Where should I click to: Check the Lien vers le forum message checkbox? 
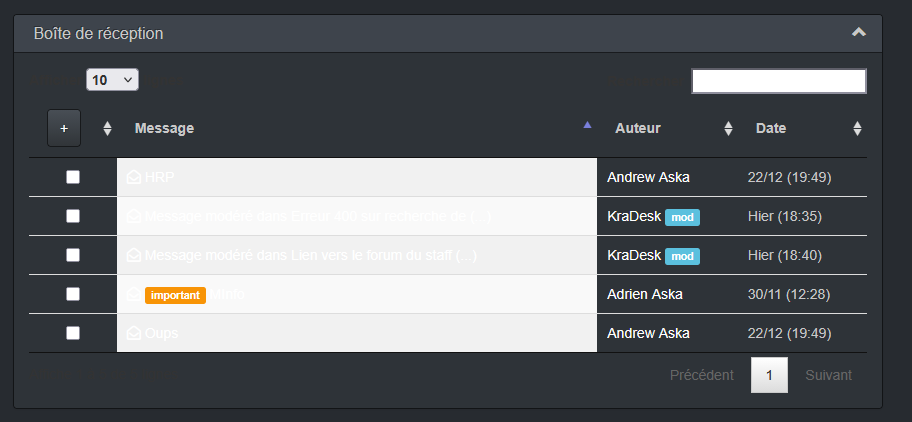(73, 255)
